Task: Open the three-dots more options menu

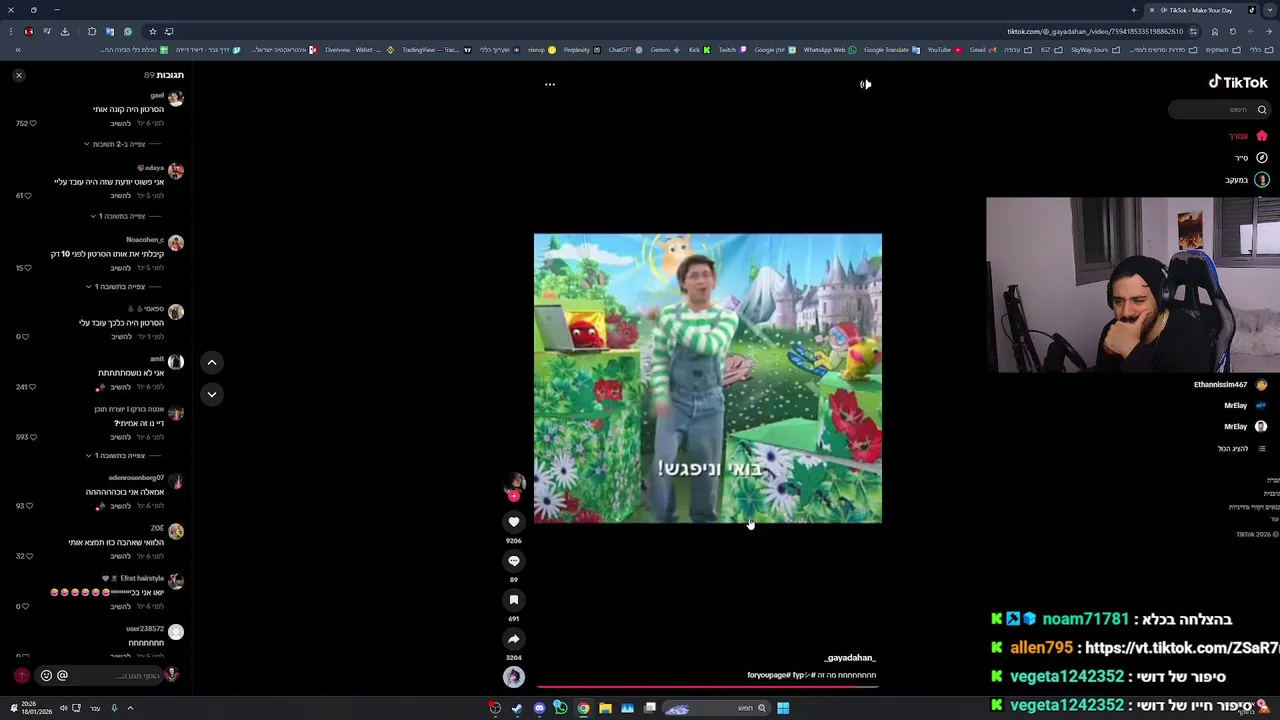Action: [x=550, y=84]
